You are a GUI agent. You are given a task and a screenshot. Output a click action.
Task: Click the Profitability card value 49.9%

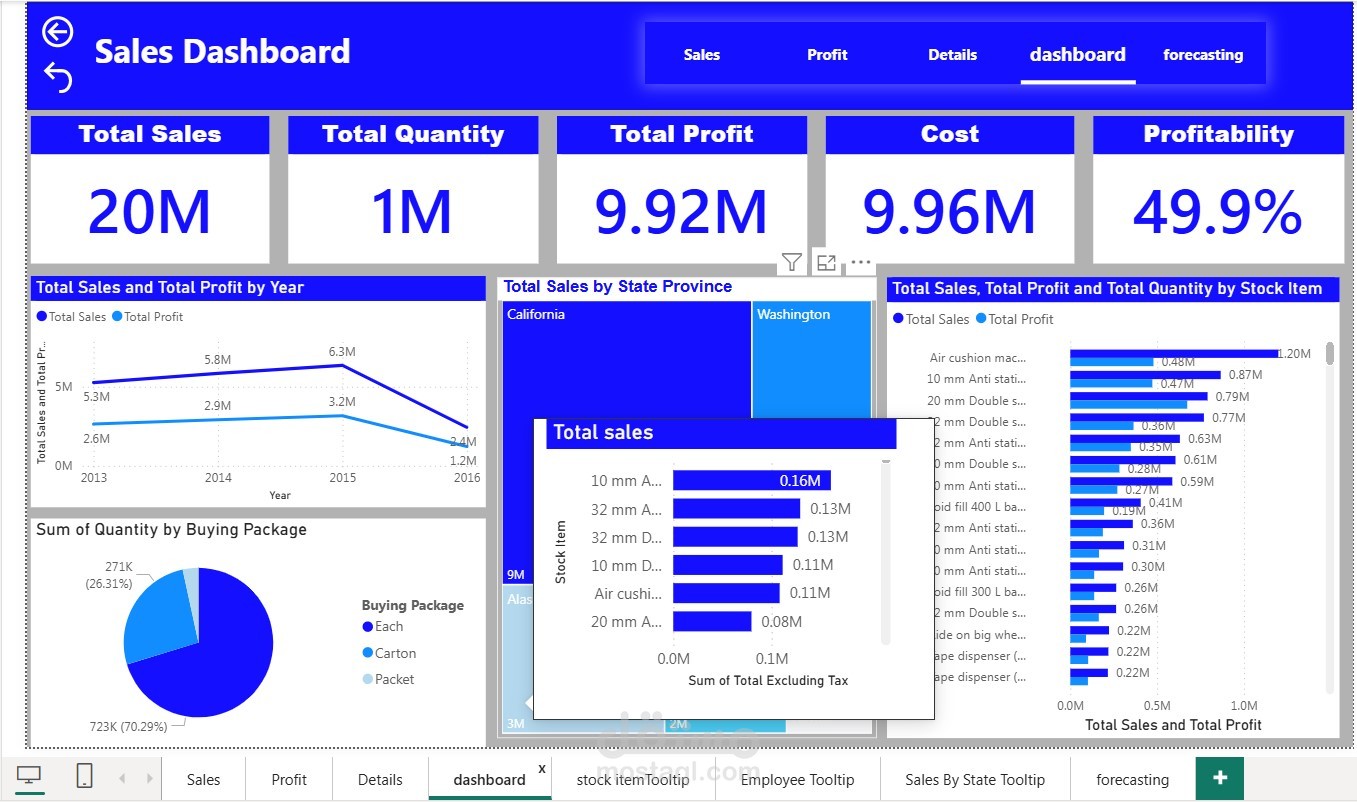pyautogui.click(x=1217, y=211)
